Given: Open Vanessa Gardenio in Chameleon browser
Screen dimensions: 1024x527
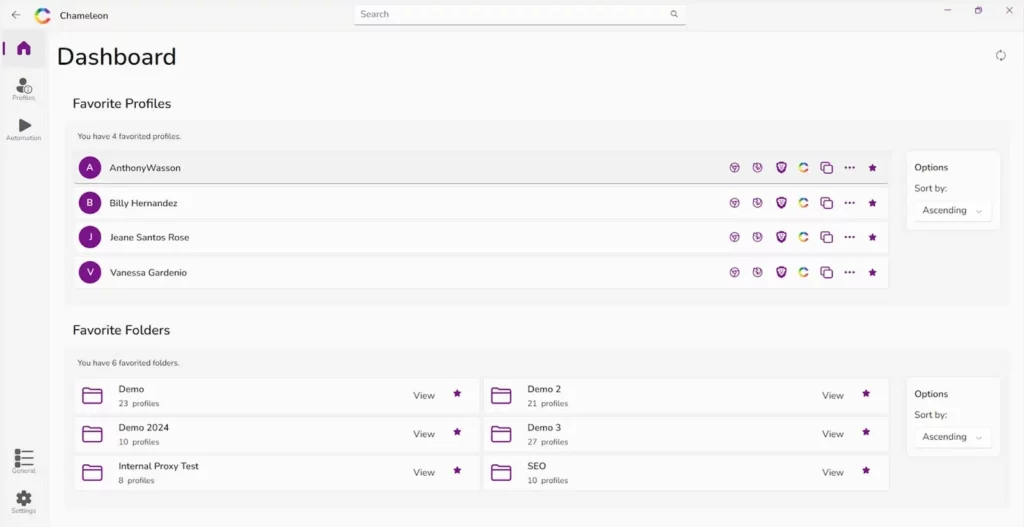Looking at the screenshot, I should click(x=803, y=273).
